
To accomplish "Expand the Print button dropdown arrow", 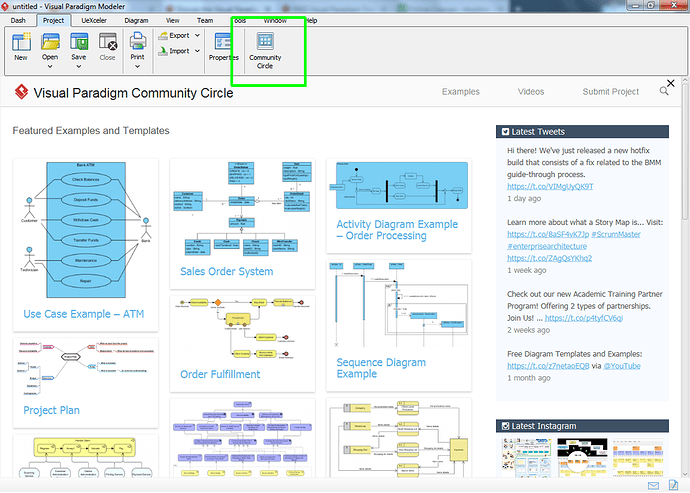I will pos(137,66).
